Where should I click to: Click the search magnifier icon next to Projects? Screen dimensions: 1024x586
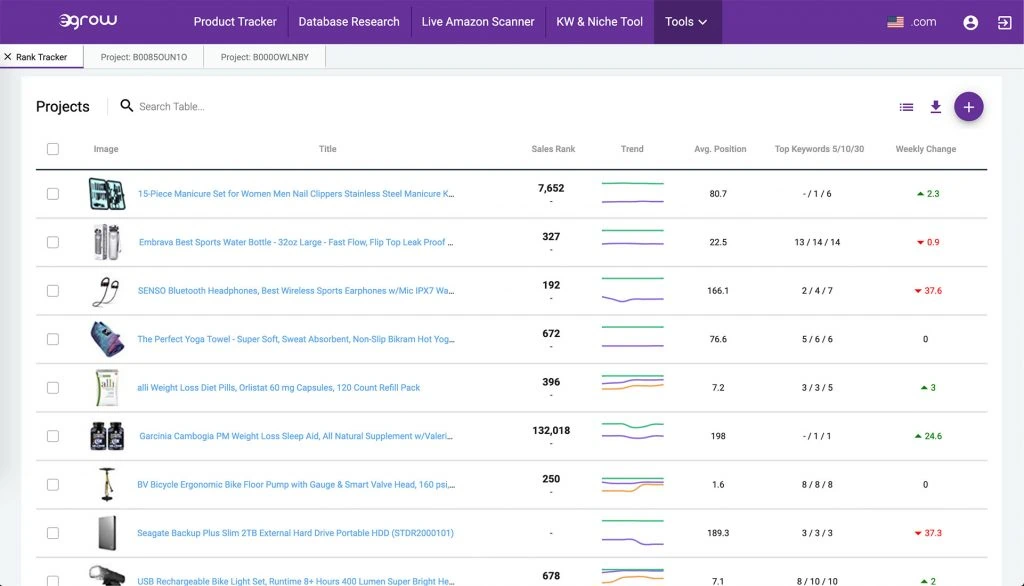tap(125, 105)
